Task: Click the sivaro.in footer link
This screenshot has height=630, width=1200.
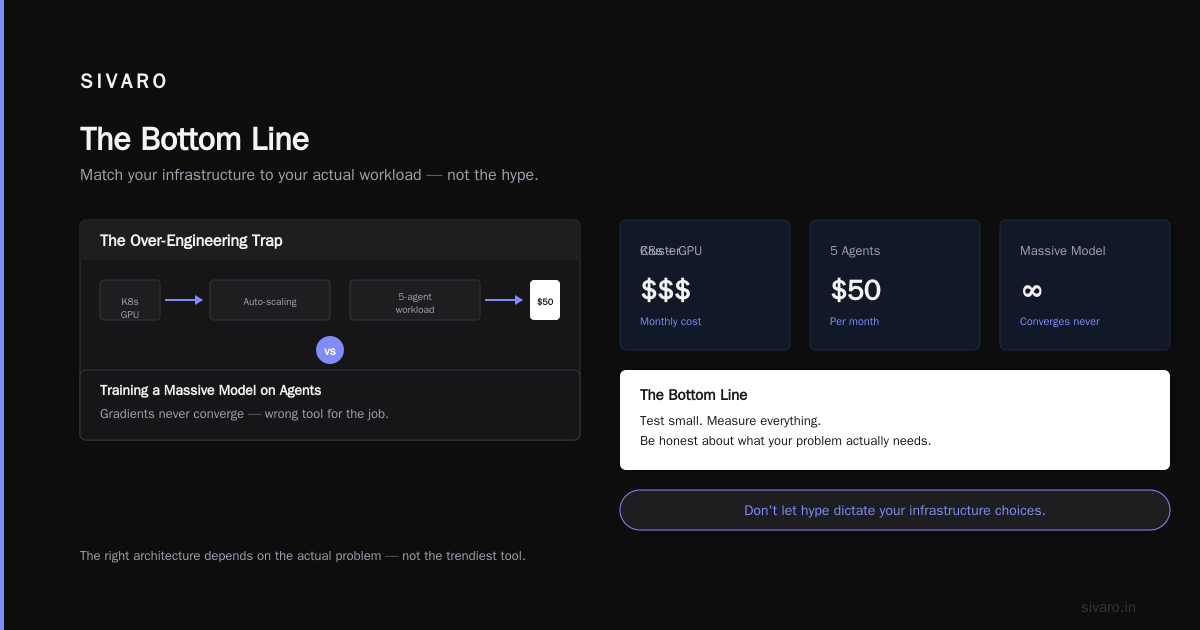Action: (1108, 607)
